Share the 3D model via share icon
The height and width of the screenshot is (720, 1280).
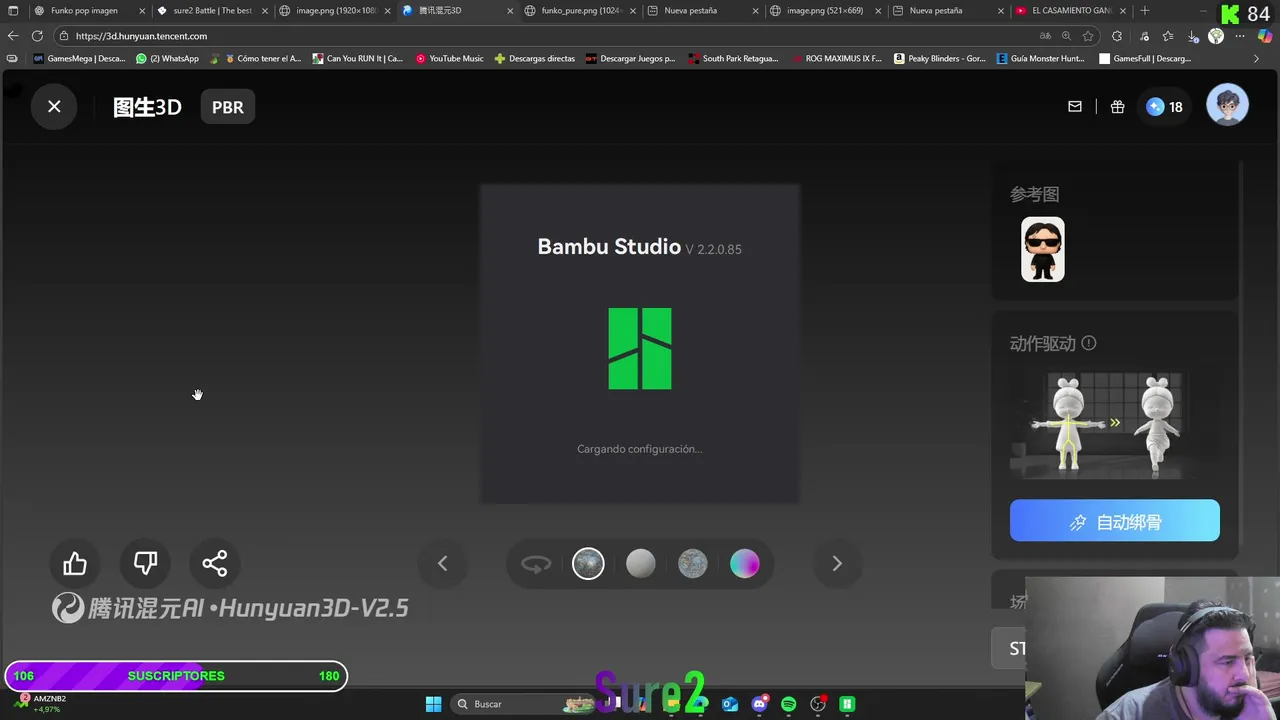[x=215, y=564]
